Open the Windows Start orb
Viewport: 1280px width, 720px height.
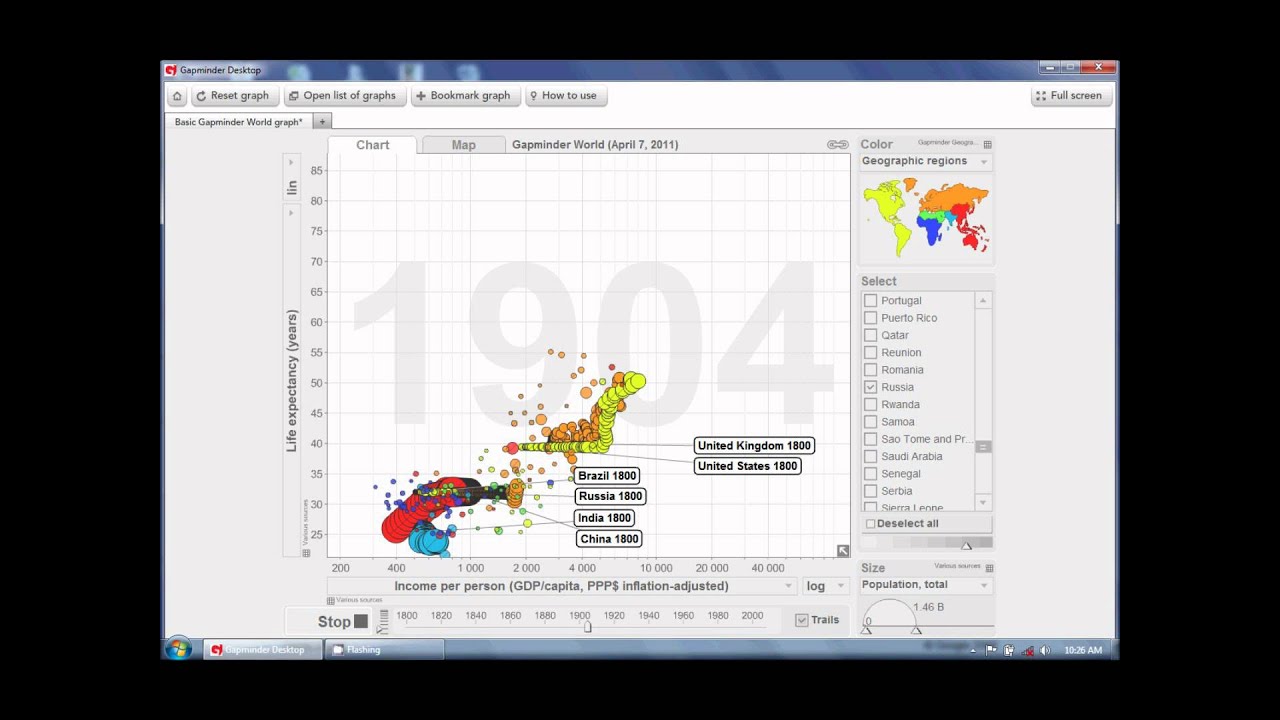[x=179, y=649]
